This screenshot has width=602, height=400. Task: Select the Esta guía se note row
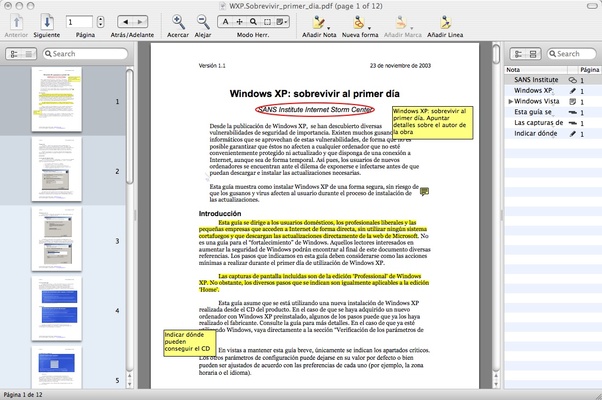click(553, 112)
